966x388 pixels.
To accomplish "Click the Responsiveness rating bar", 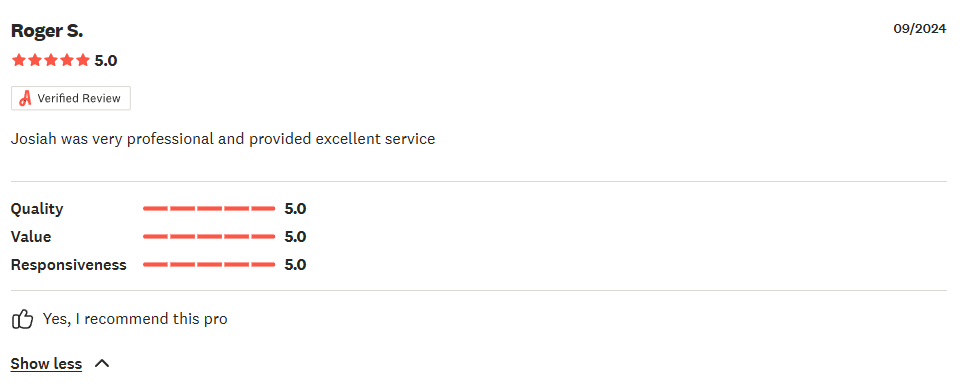I will [209, 265].
